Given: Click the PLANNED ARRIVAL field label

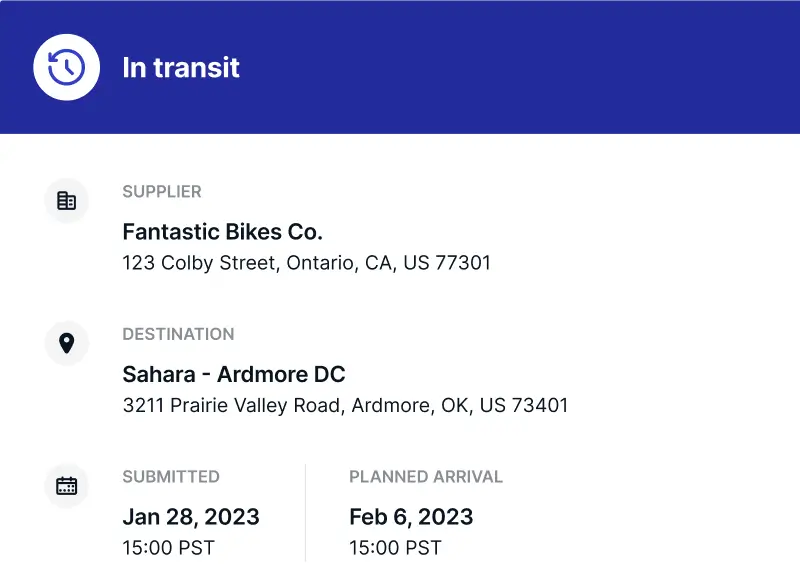Looking at the screenshot, I should pos(426,477).
